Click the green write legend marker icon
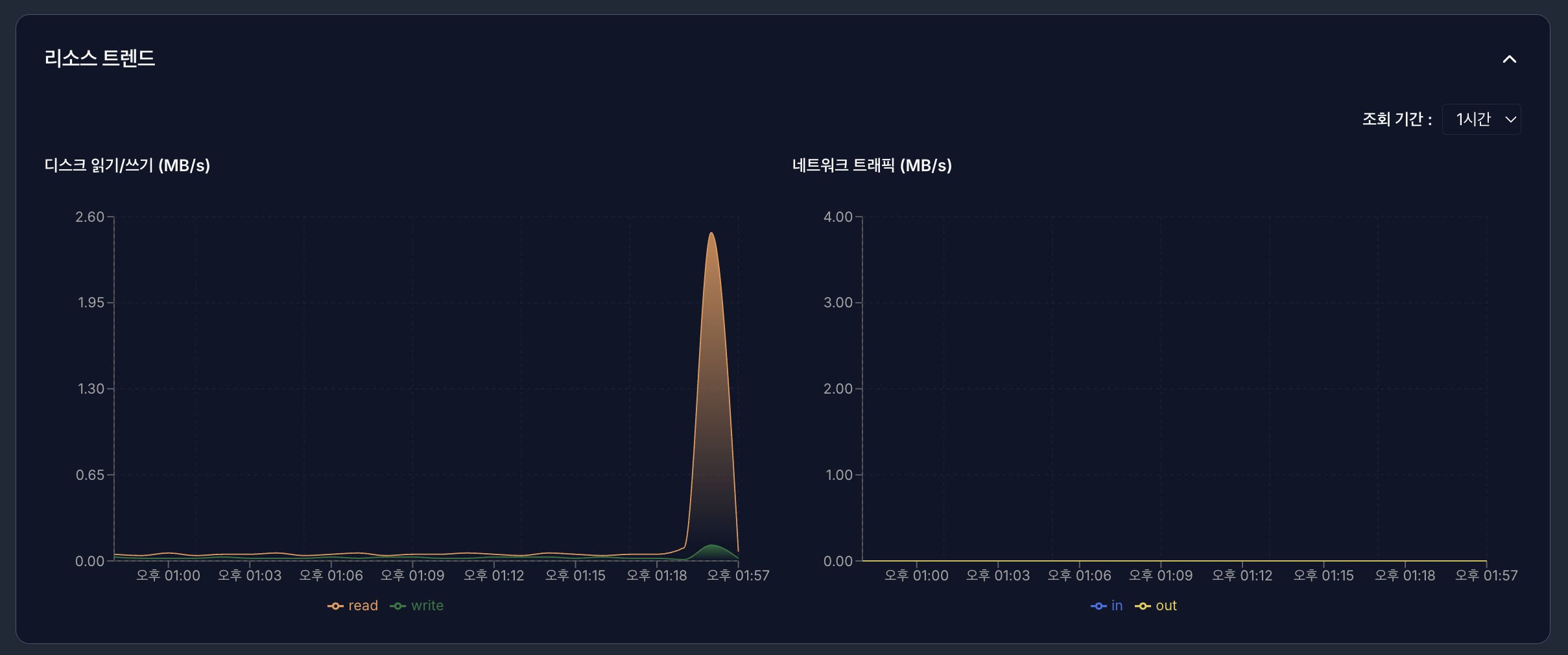The image size is (1568, 655). 398,606
